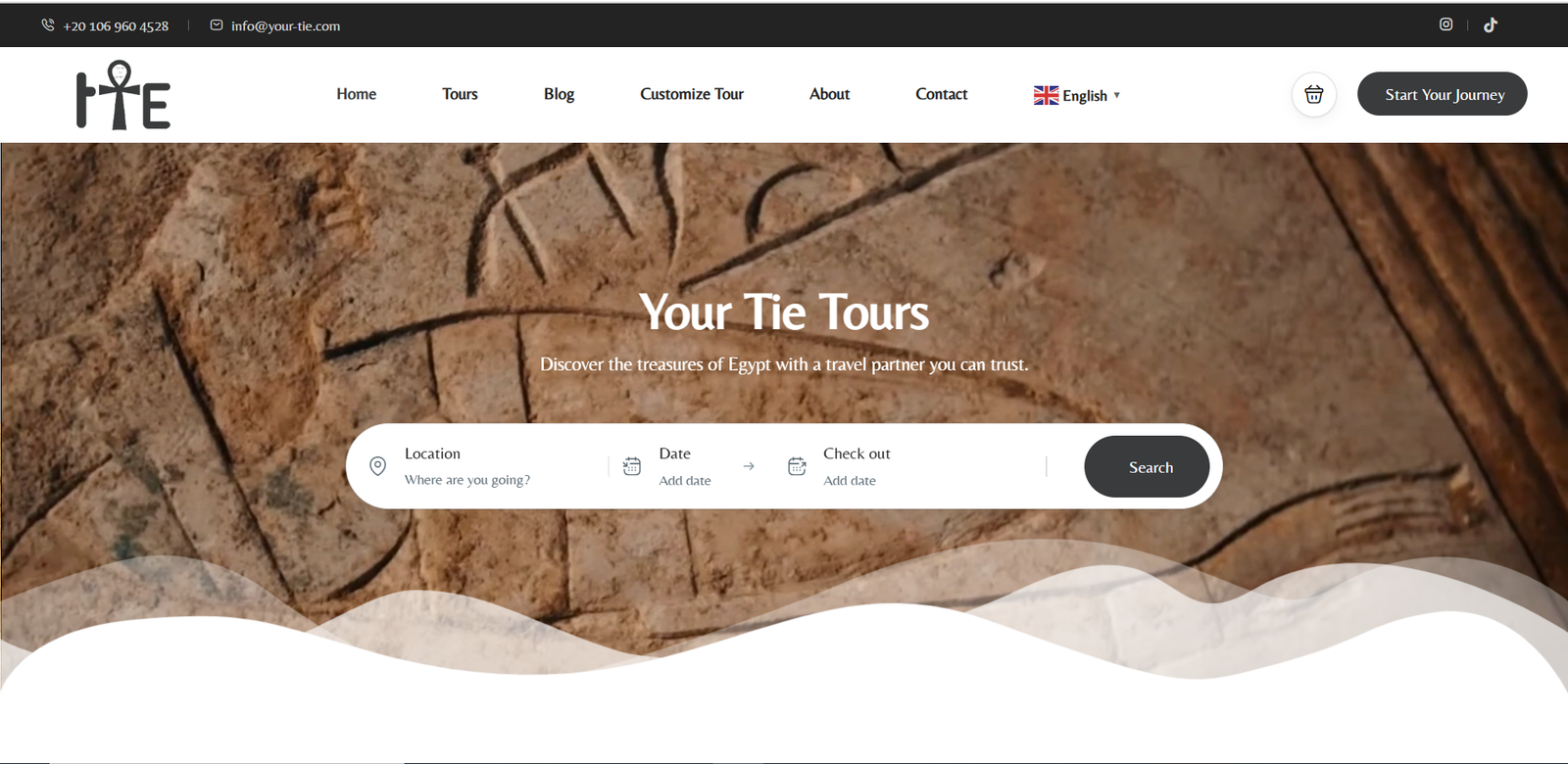Click the location pin icon

click(x=377, y=466)
